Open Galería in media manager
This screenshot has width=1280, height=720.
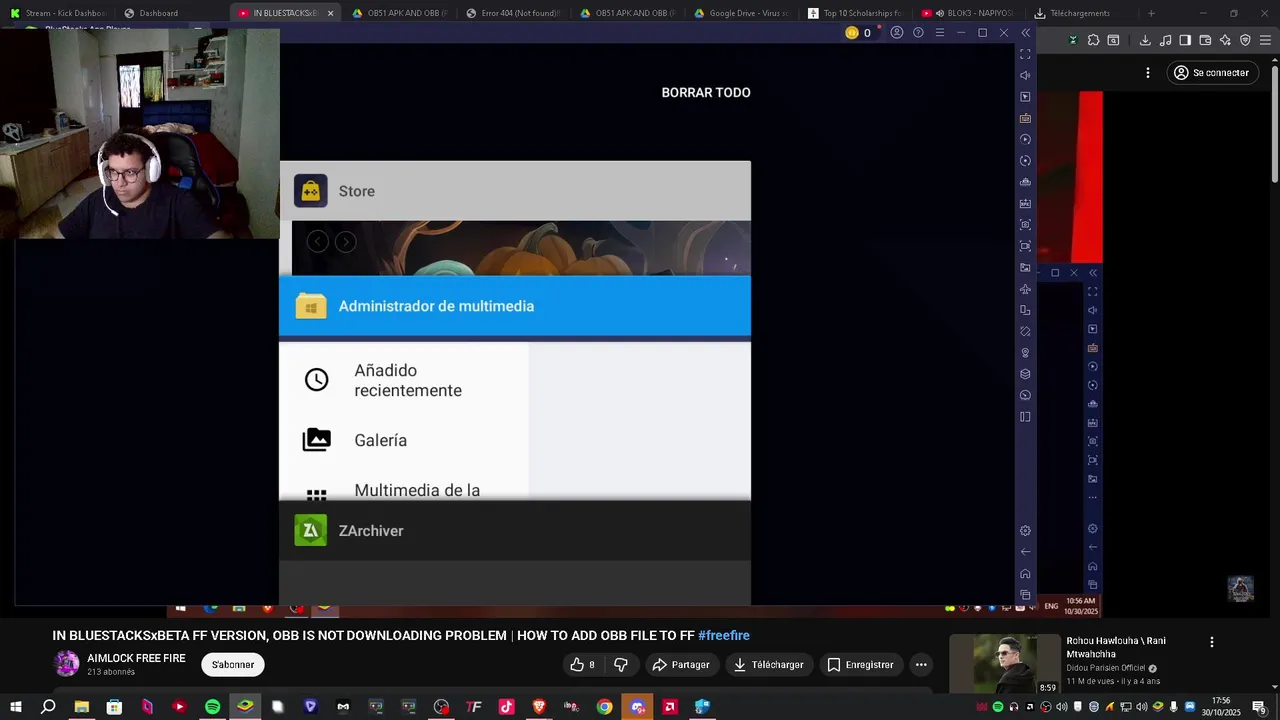pyautogui.click(x=380, y=440)
